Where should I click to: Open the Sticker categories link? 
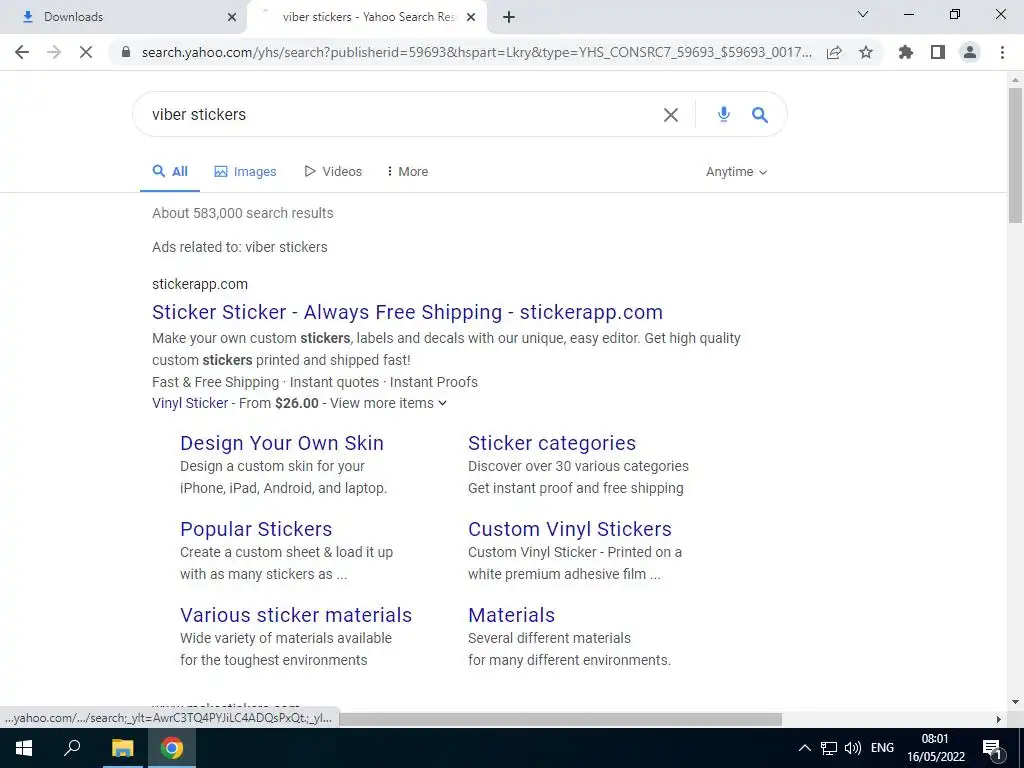[552, 443]
